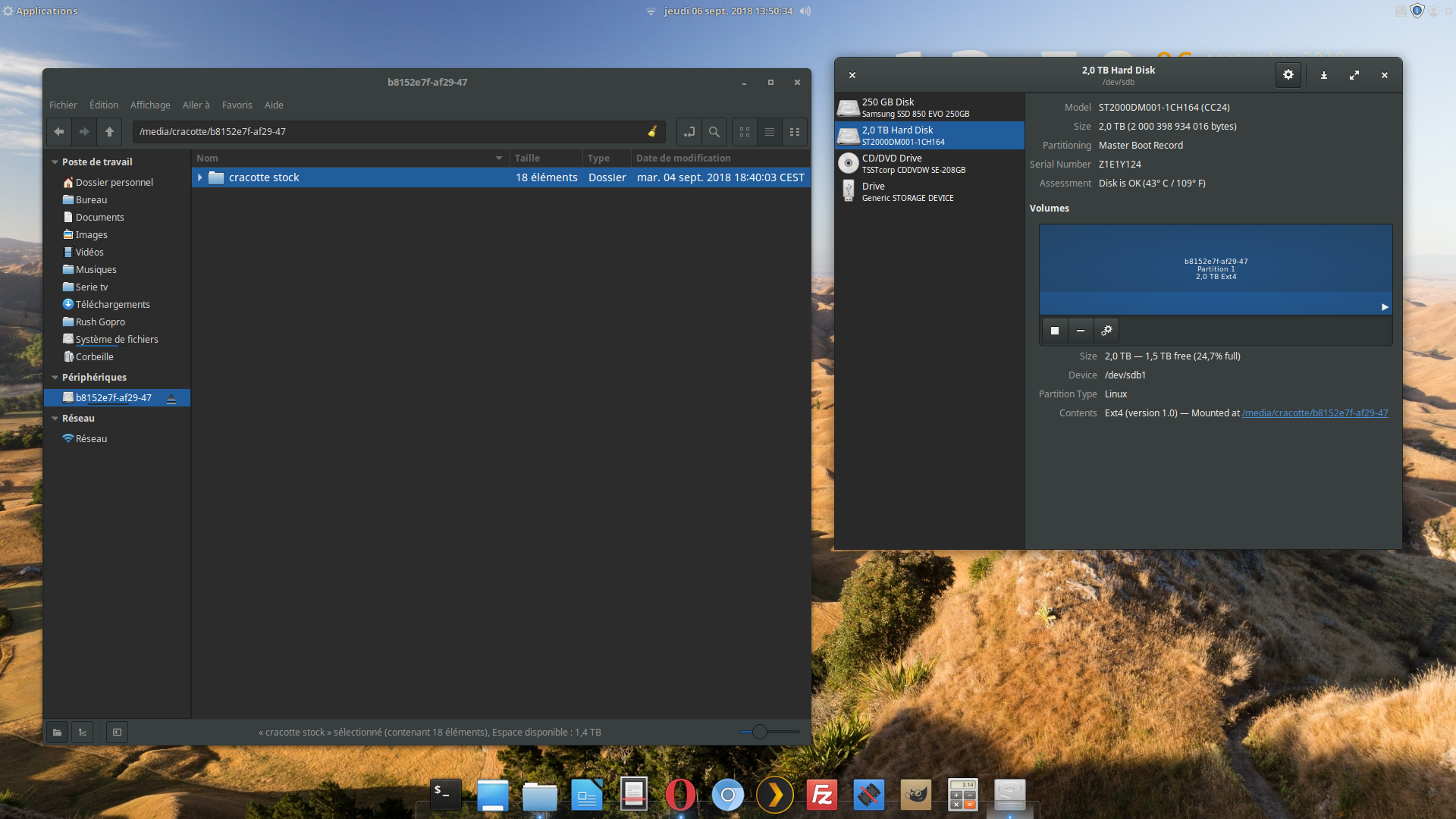Screen dimensions: 1456x819
Task: Collapse the Poste de travail section
Action: tap(55, 162)
